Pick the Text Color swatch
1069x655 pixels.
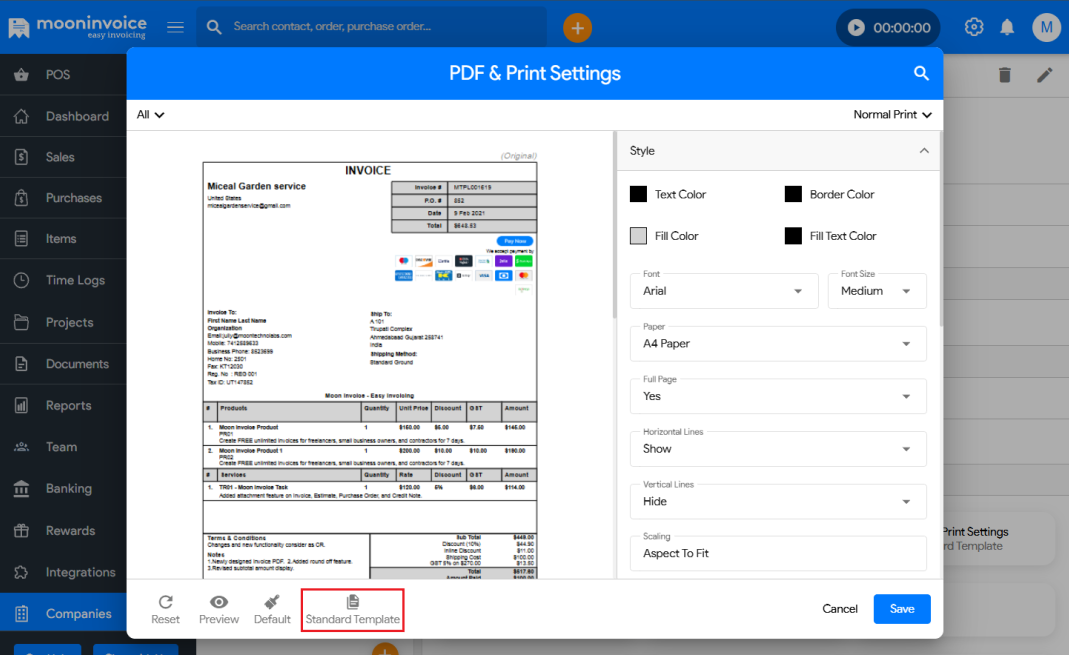[x=638, y=194]
